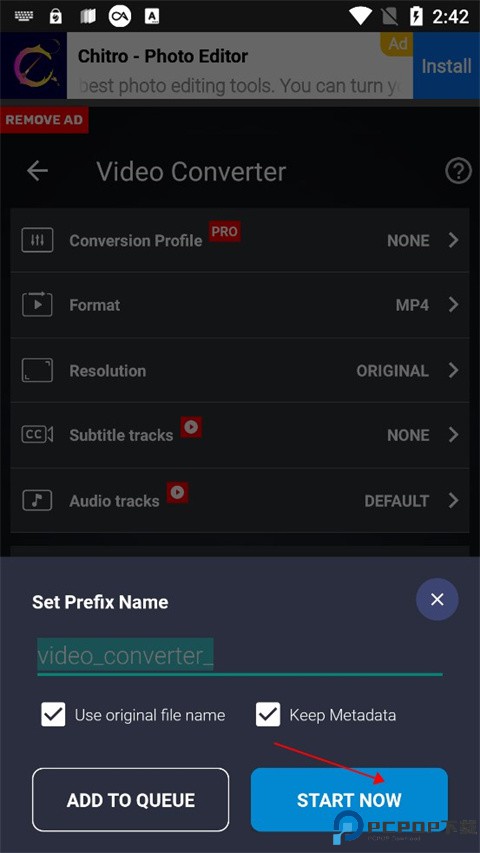Toggle the Keep Metadata checkbox
480x853 pixels.
point(268,714)
